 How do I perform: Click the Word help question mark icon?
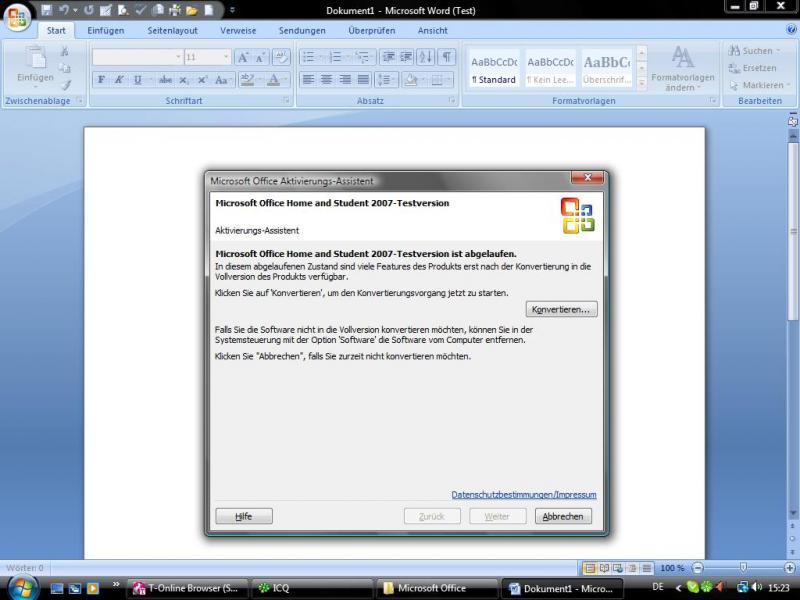click(789, 30)
